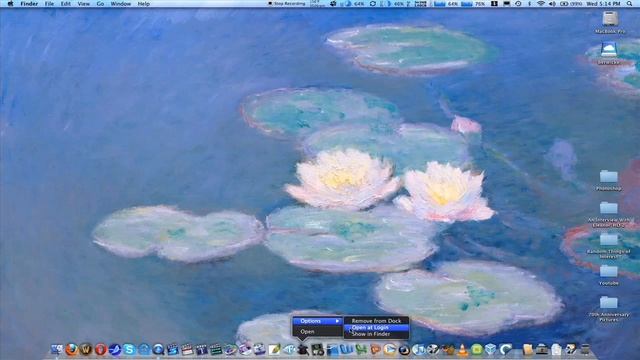The width and height of the screenshot is (640, 360).
Task: Open the Apple menu
Action: (x=10, y=4)
